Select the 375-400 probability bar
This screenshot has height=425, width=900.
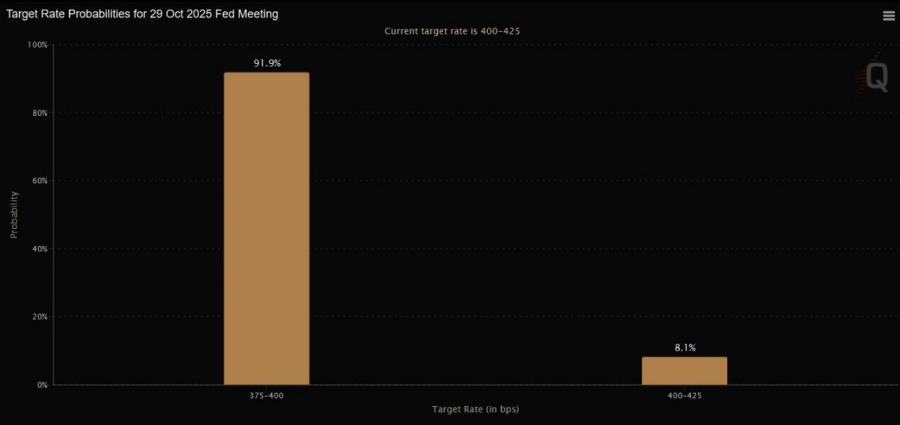pos(266,228)
